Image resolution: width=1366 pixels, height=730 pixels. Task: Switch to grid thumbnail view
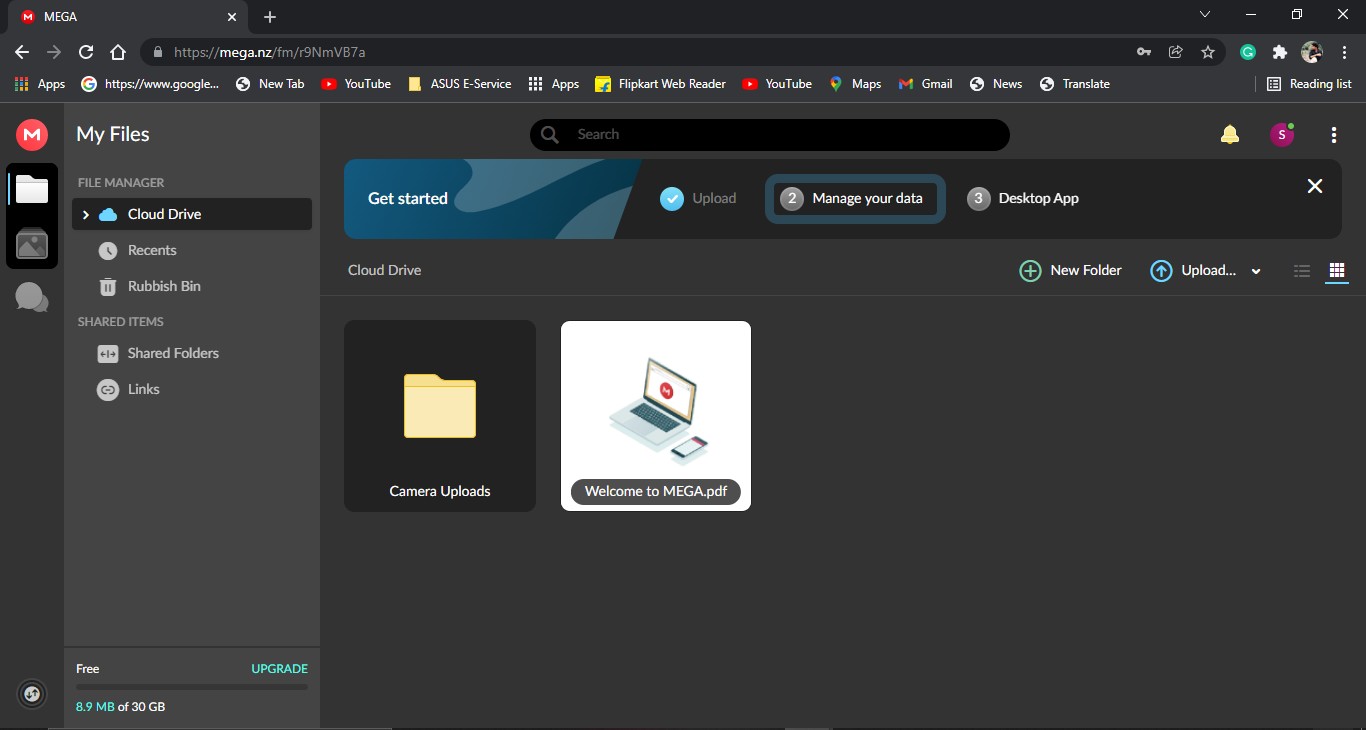pos(1337,271)
